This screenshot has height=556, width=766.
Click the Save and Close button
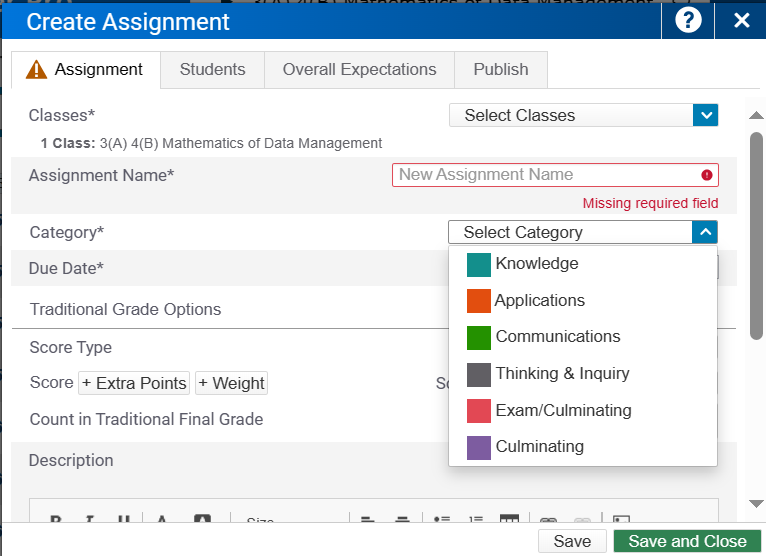[x=686, y=541]
